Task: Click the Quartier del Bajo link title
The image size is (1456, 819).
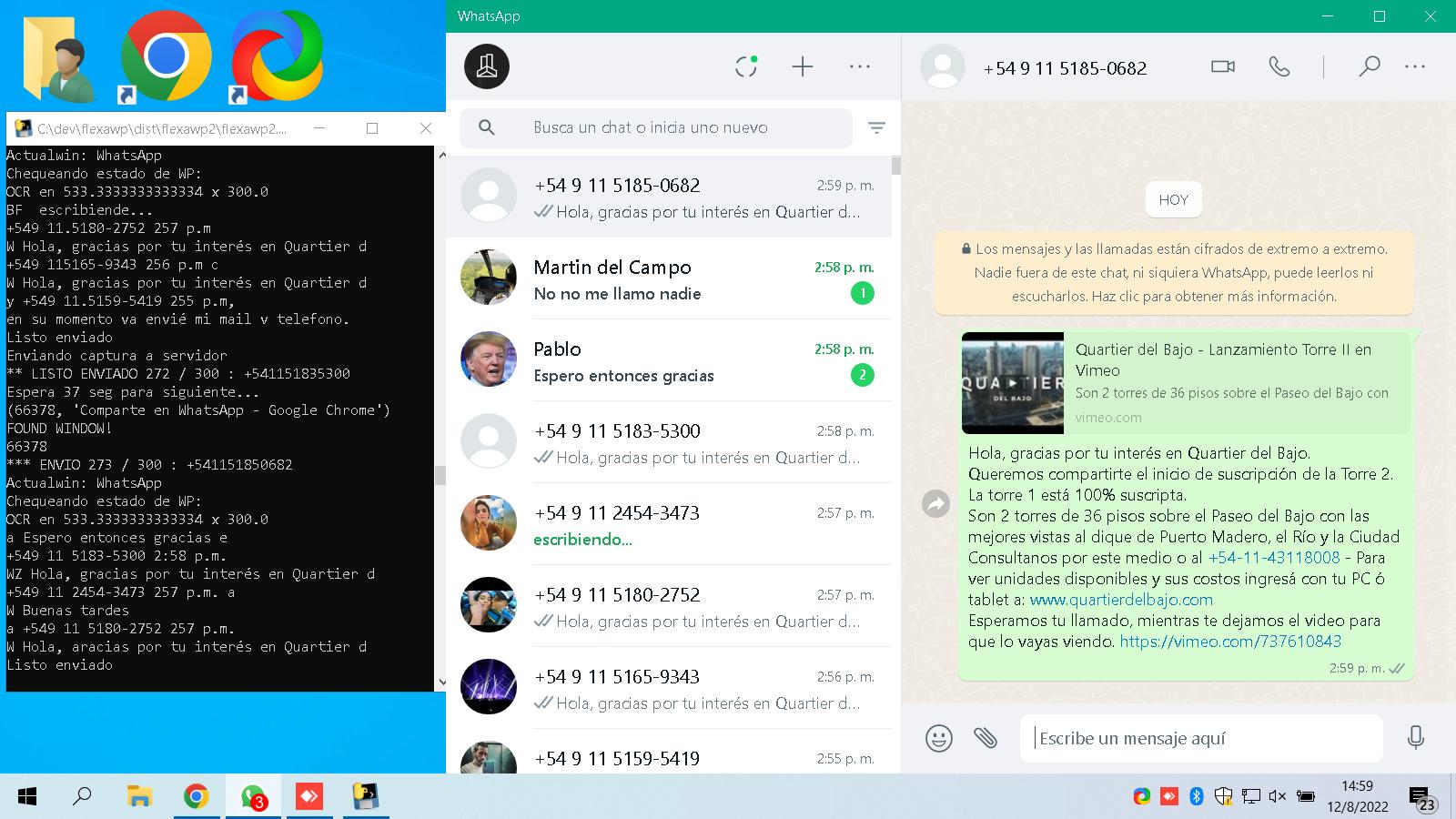Action: click(1223, 359)
